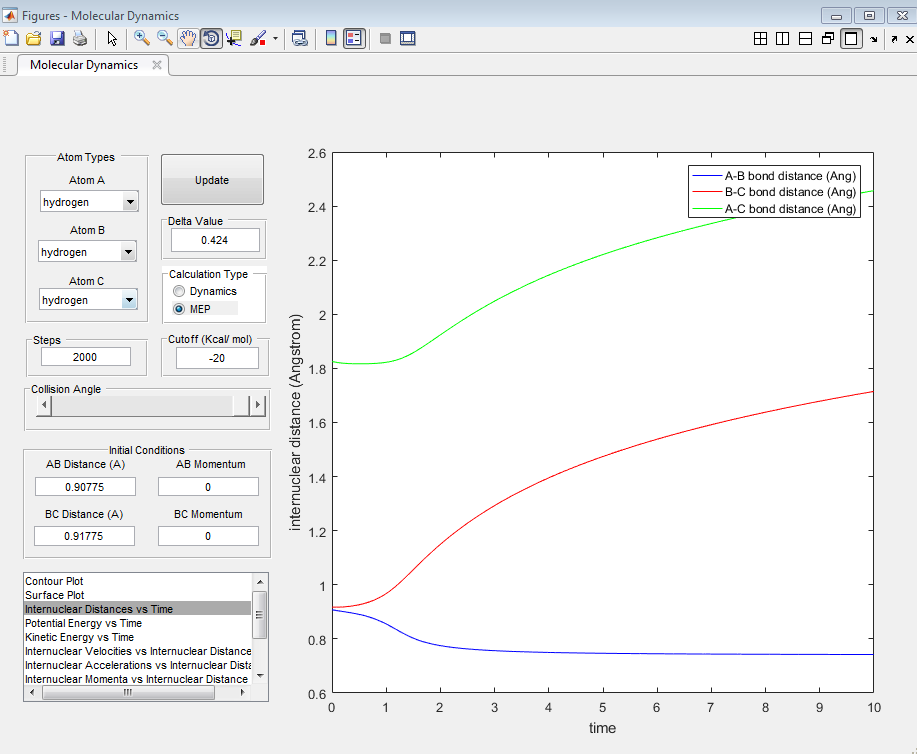The width and height of the screenshot is (917, 754).
Task: Select the Data Cursor tool
Action: click(235, 38)
